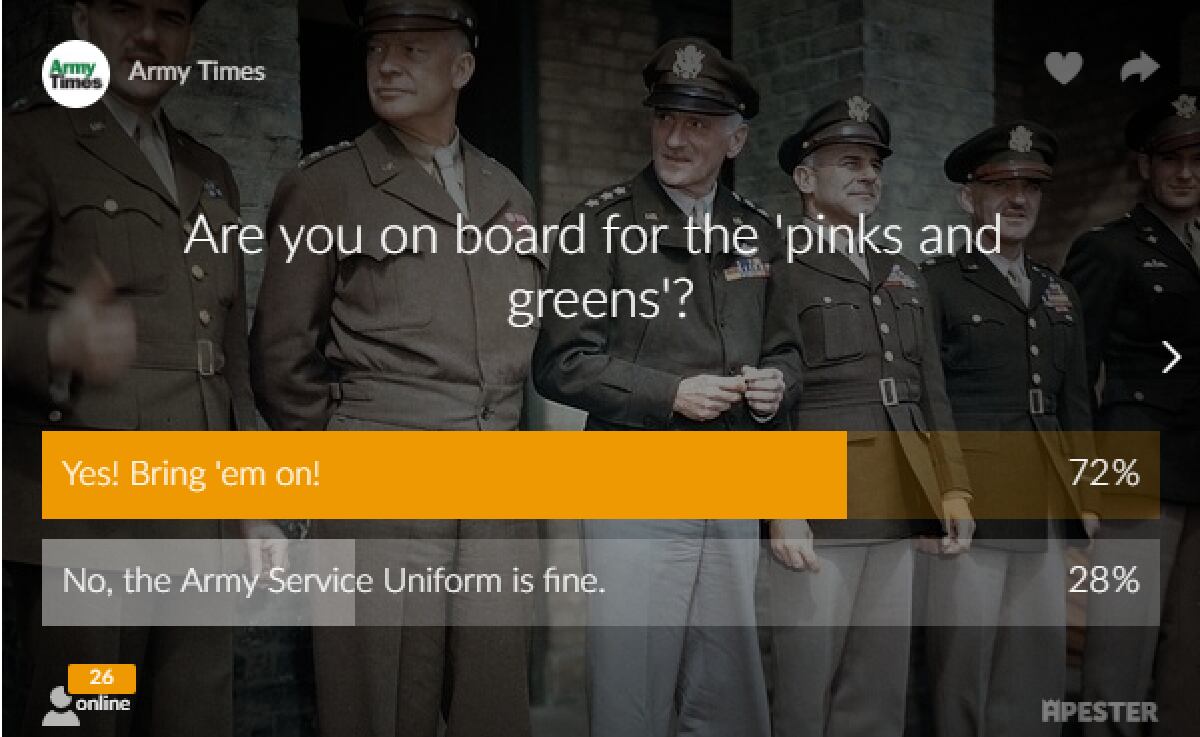Click the unfilled part of the Yes bar
This screenshot has height=737, width=1200.
tap(1003, 474)
